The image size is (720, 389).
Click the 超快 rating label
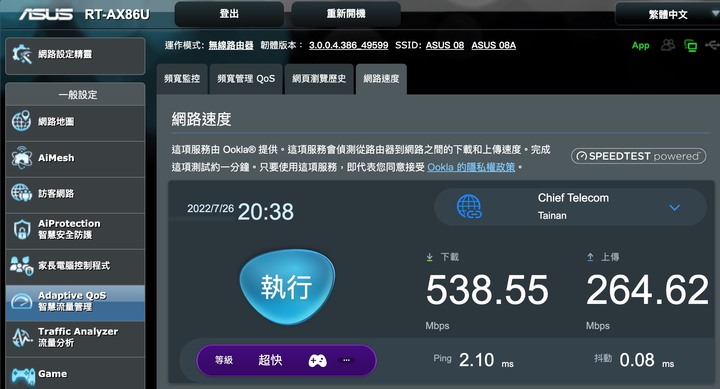tap(270, 360)
